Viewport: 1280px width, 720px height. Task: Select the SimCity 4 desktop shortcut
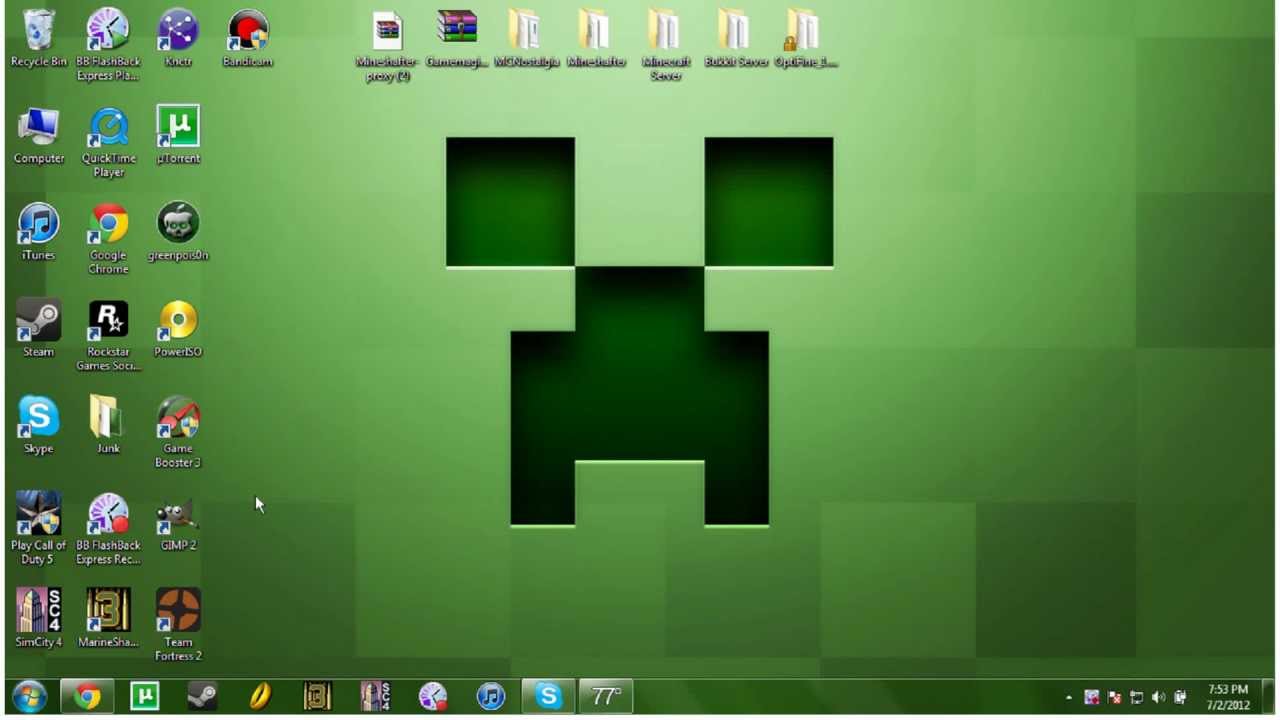pos(38,619)
